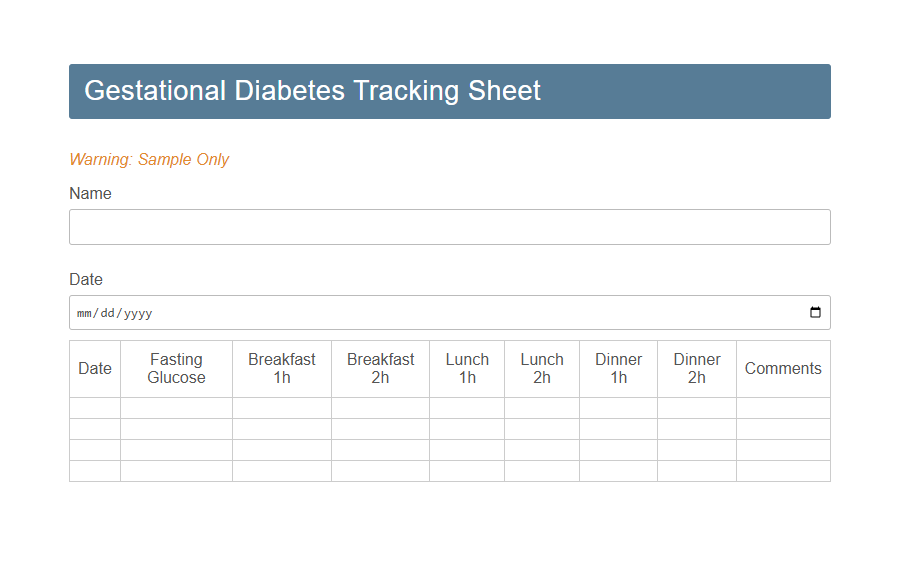Open the calendar date picker icon

817,312
